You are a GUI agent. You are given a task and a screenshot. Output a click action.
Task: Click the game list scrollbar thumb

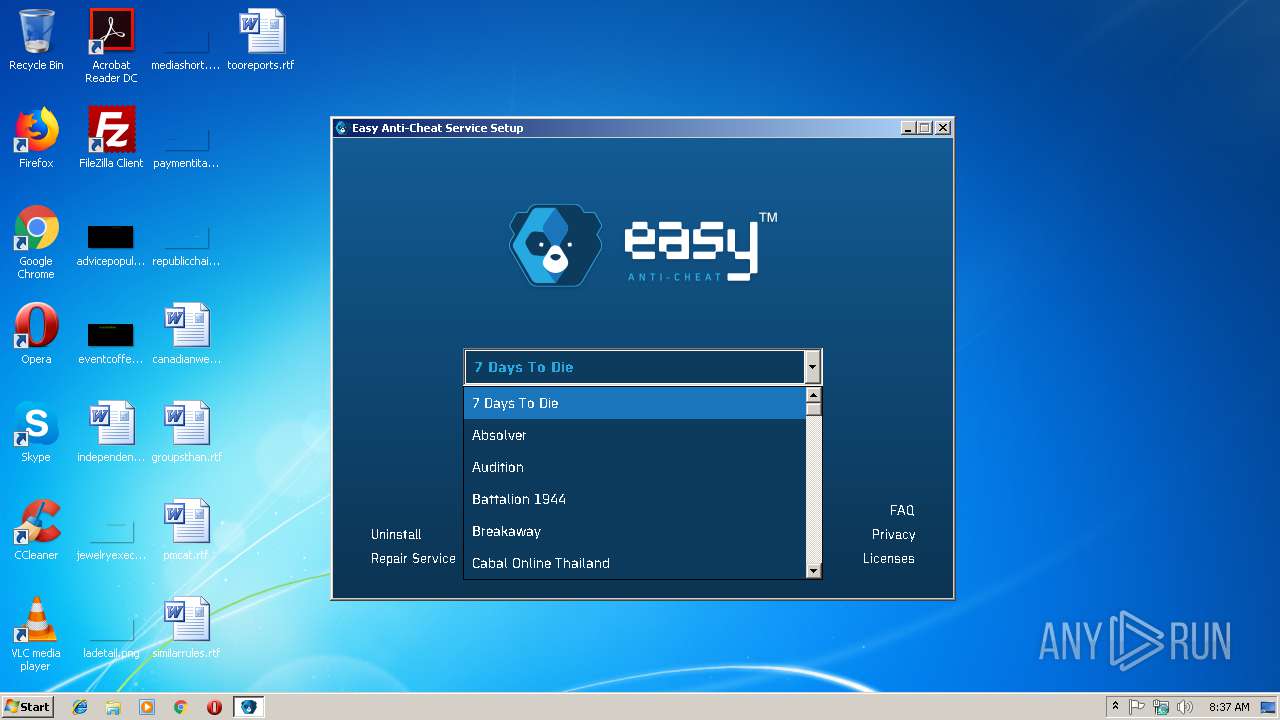pyautogui.click(x=813, y=409)
